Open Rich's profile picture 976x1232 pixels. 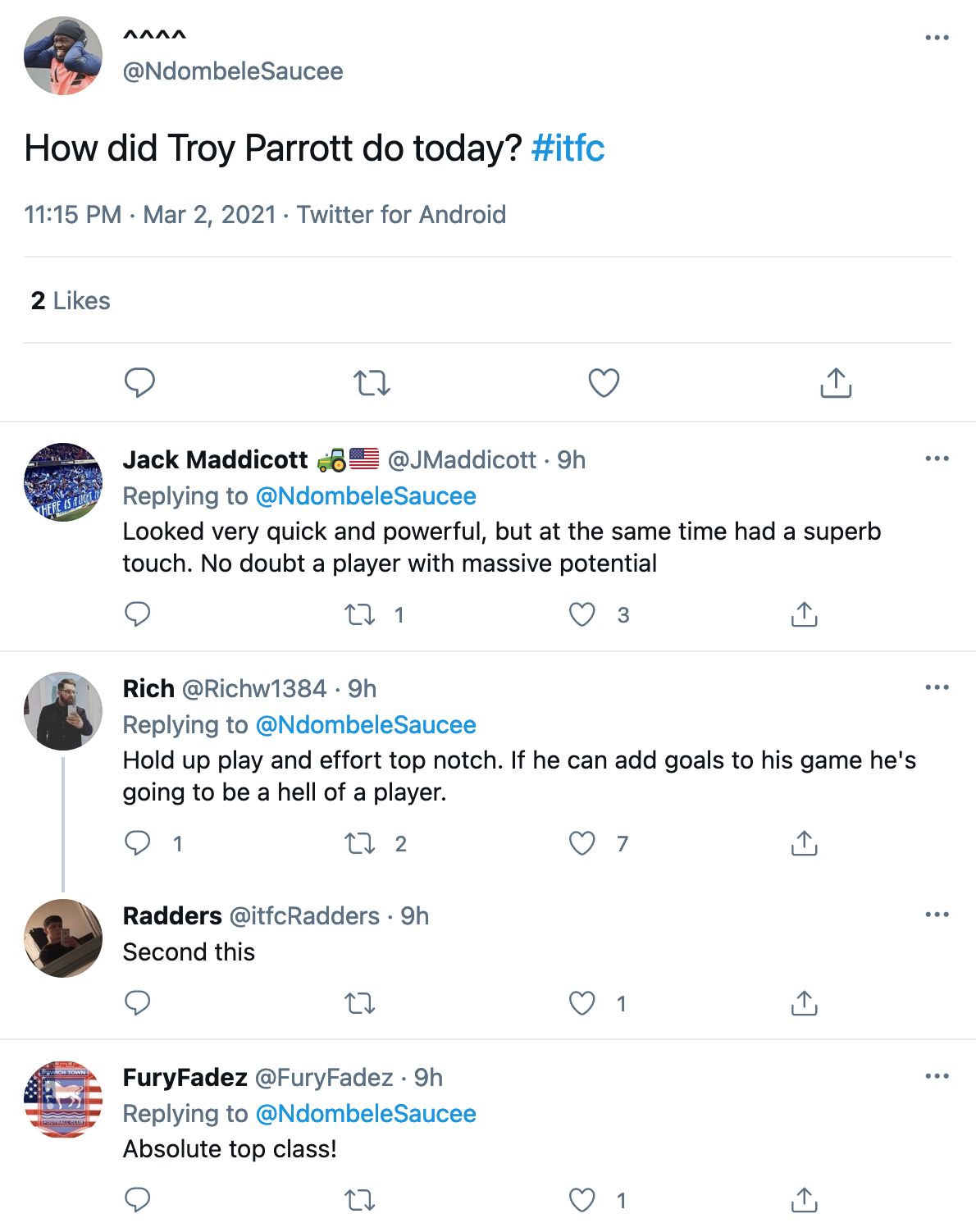point(63,711)
